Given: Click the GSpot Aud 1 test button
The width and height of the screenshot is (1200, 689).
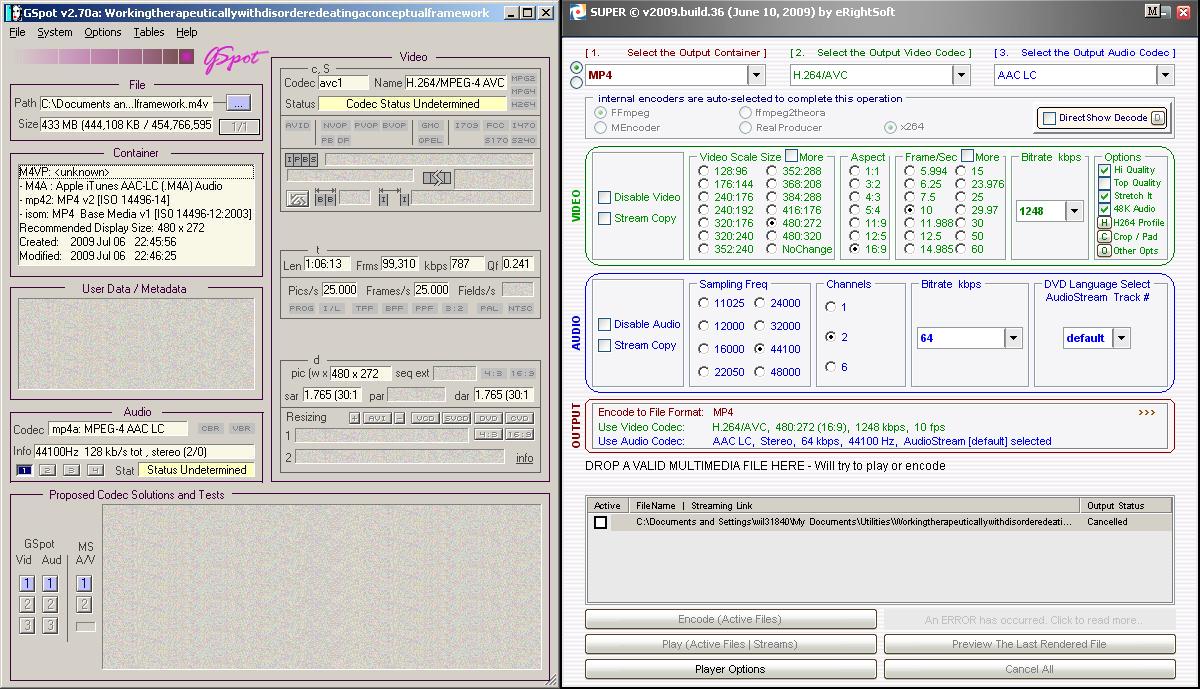Looking at the screenshot, I should coord(50,584).
